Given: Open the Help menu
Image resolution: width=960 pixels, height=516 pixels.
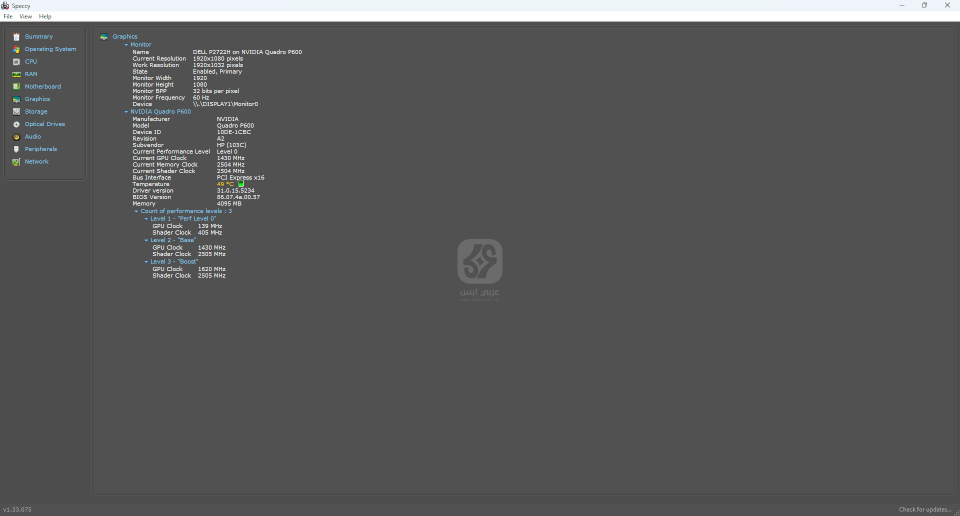Looking at the screenshot, I should tap(45, 17).
